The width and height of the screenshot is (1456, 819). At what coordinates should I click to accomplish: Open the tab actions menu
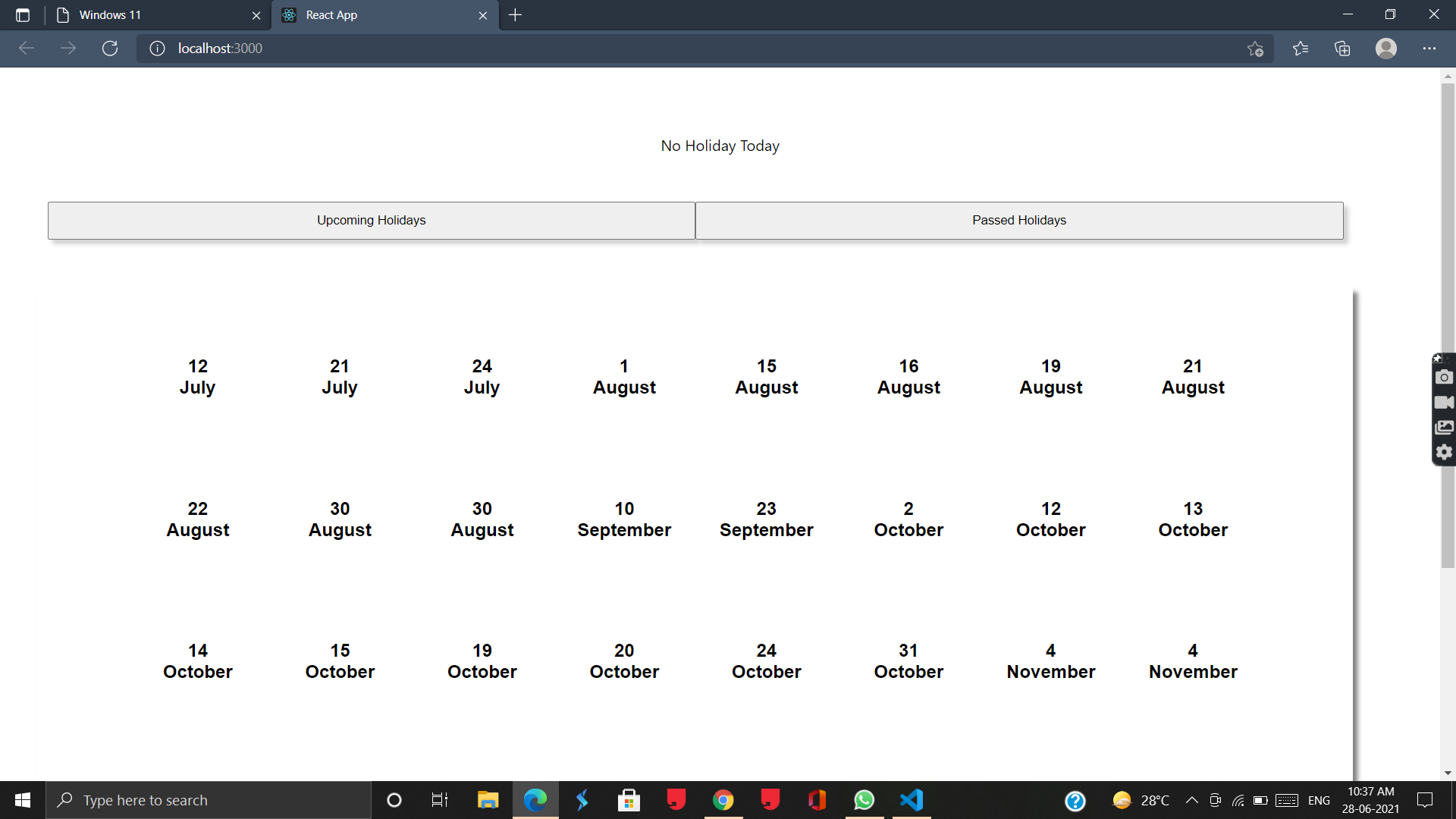(23, 14)
